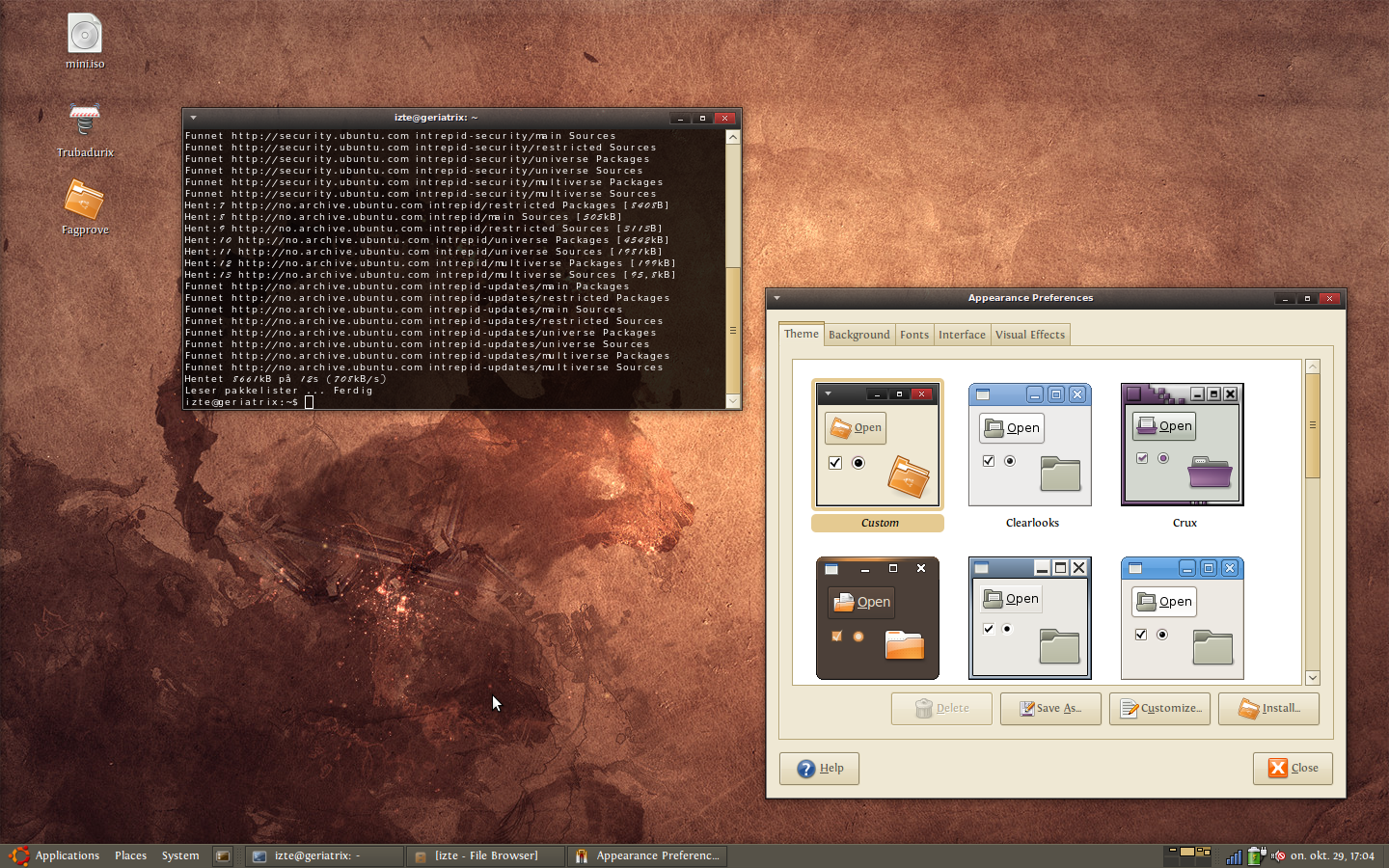Switch to izte@geriatrix terminal in taskbar
Screen dimensions: 1389x868
click(324, 855)
